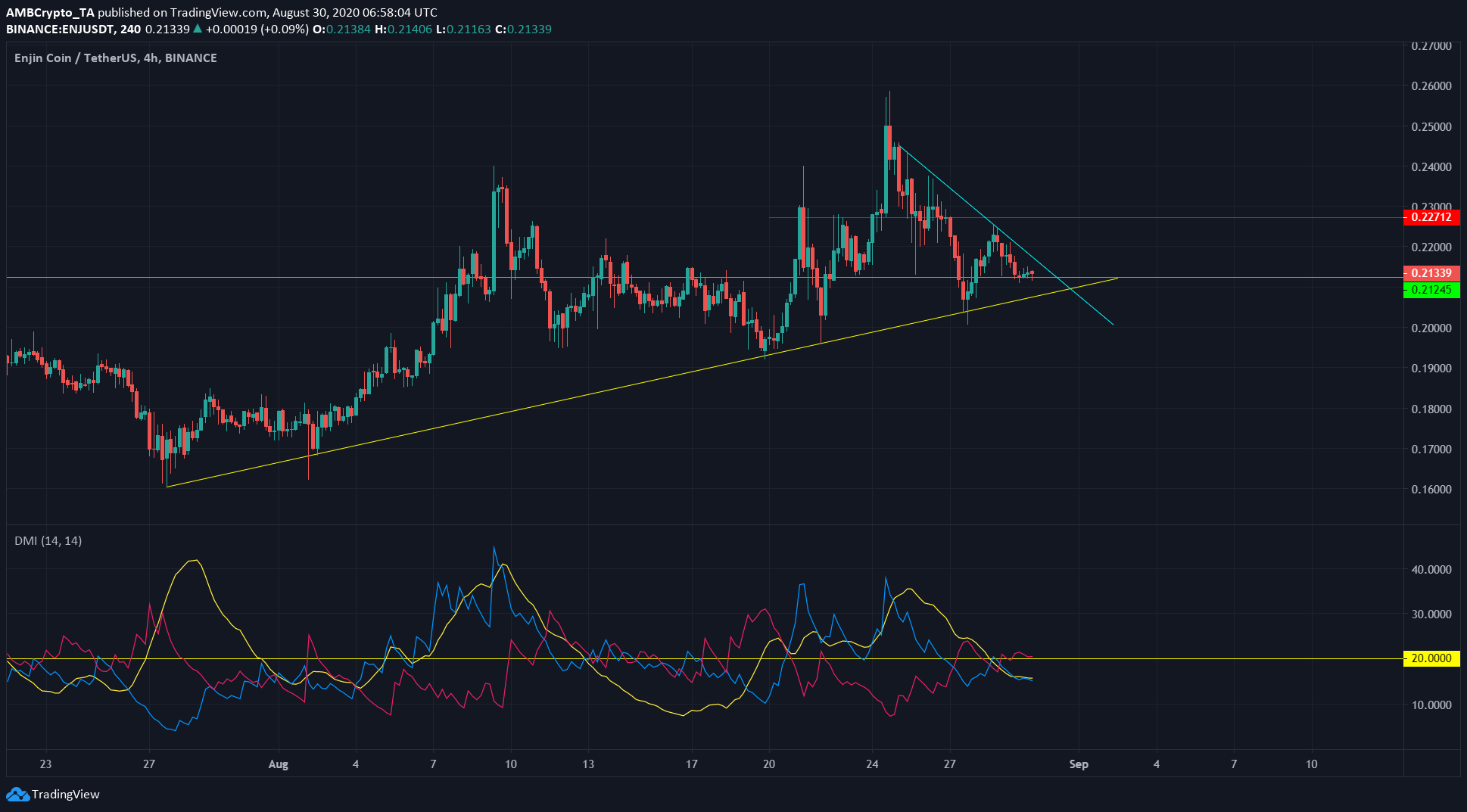Screen dimensions: 1467x812
Task: Click the BINANCE:ENJUSDT symbol text
Action: [x=60, y=29]
